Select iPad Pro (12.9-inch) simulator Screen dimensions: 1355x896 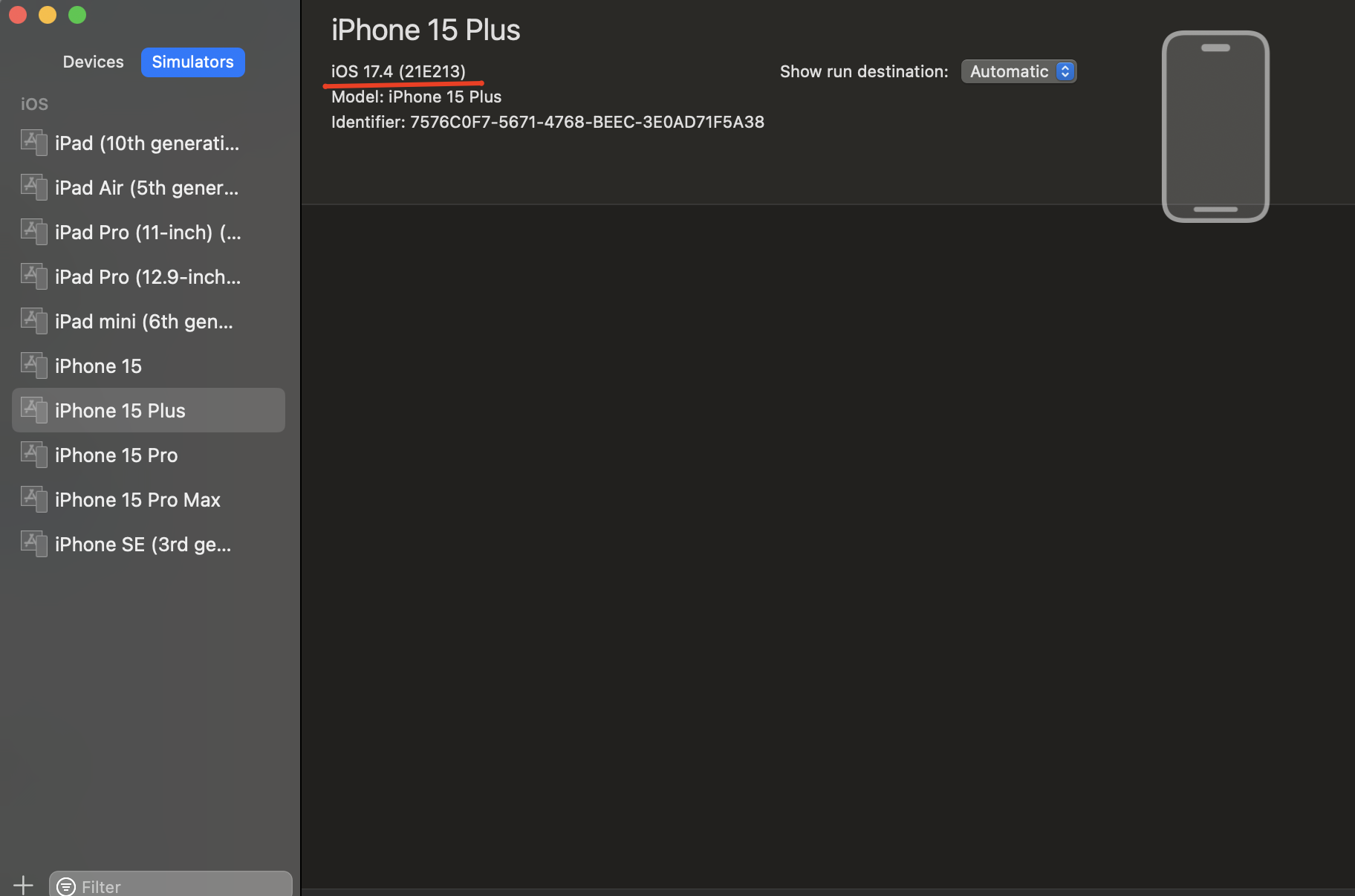(x=149, y=276)
